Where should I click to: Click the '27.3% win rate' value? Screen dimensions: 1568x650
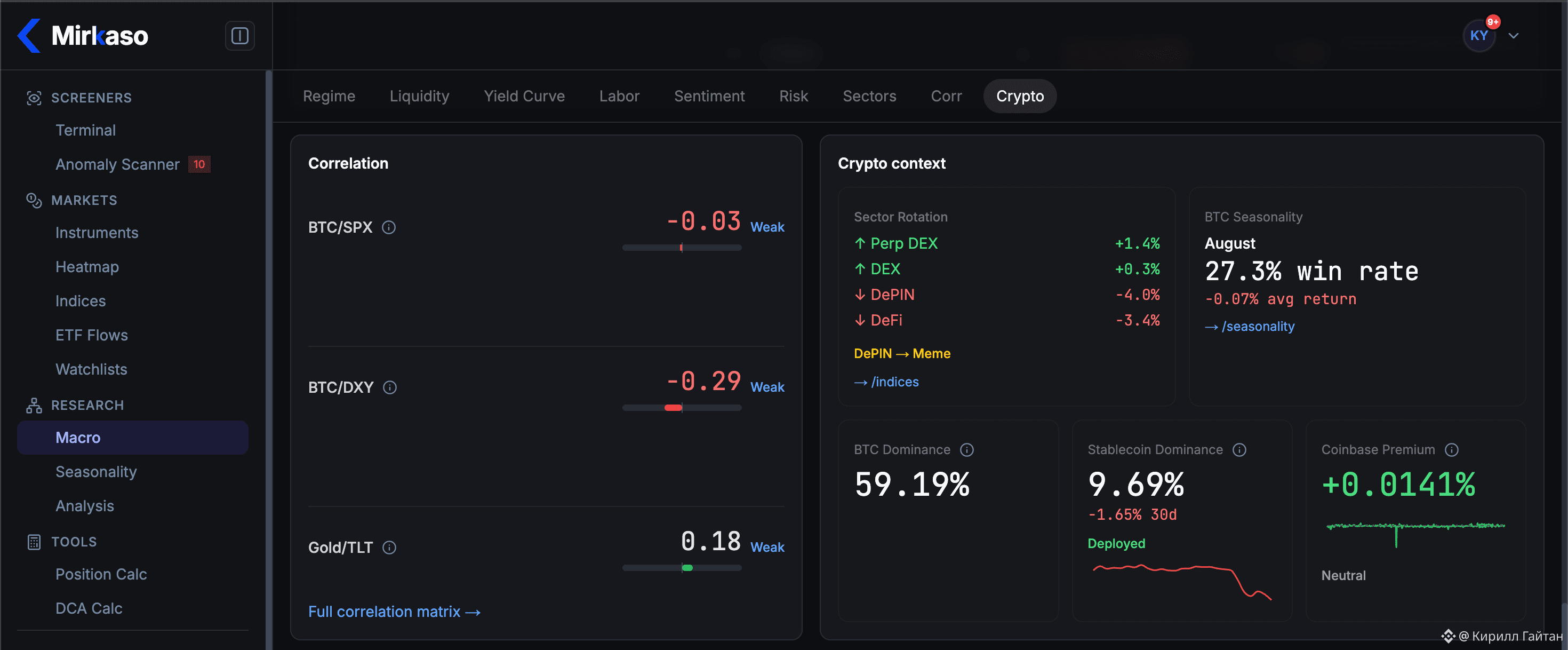1312,271
